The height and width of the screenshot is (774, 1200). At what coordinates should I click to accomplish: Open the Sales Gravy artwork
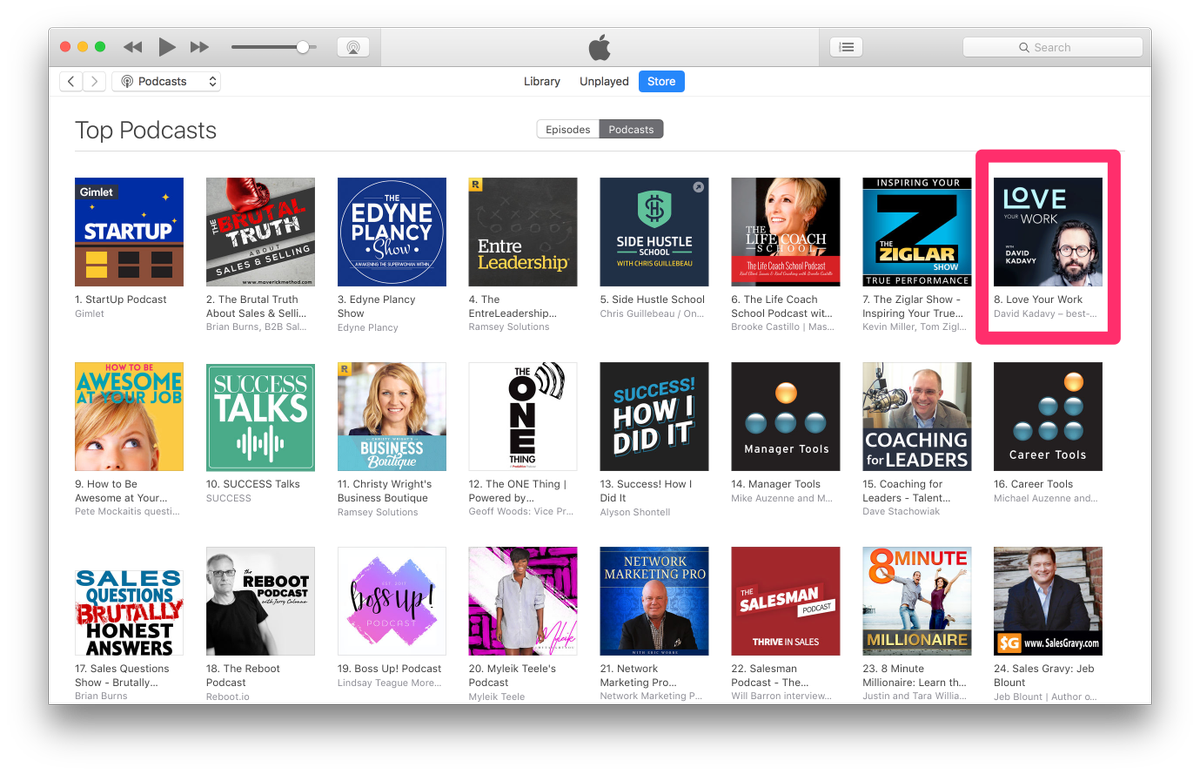click(1048, 601)
